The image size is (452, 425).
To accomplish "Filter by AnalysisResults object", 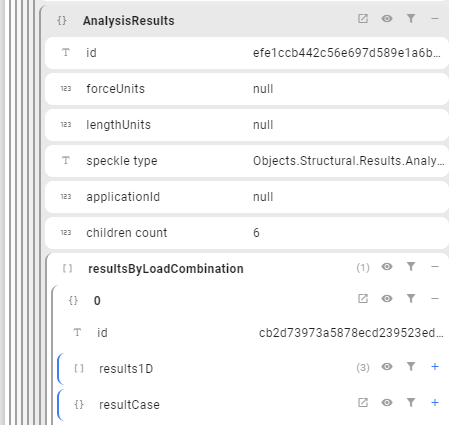I will [411, 19].
